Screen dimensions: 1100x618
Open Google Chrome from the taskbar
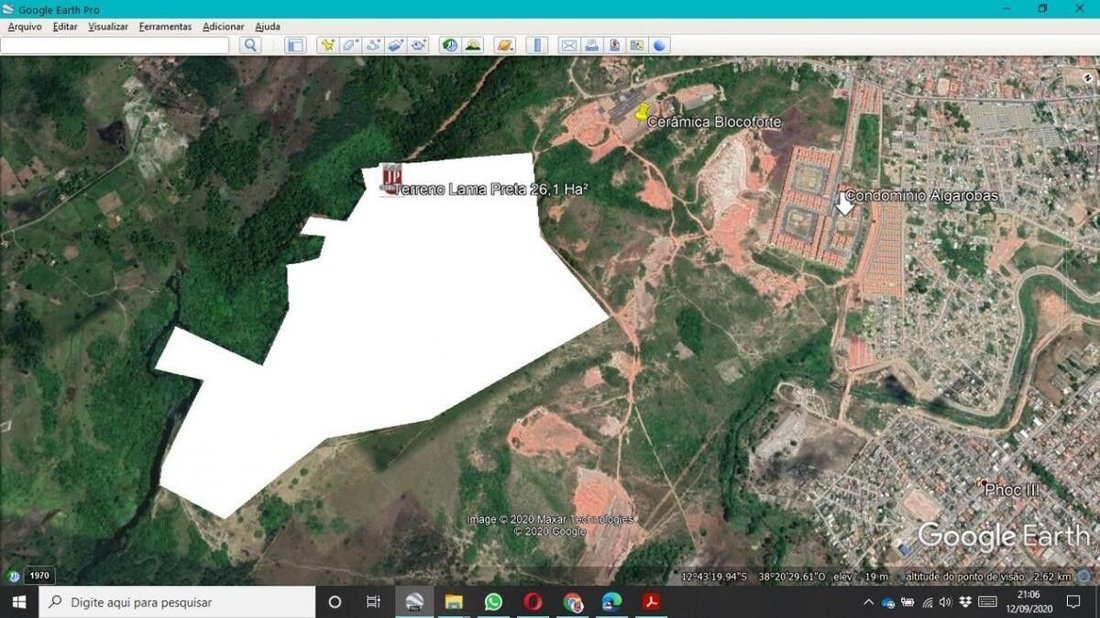(x=572, y=602)
